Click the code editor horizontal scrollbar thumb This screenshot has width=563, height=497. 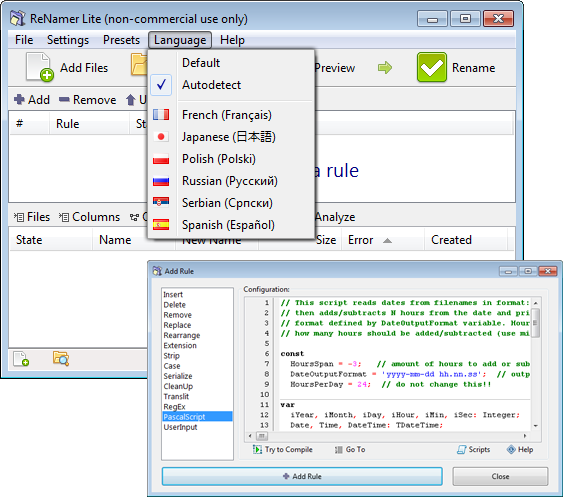coord(262,436)
